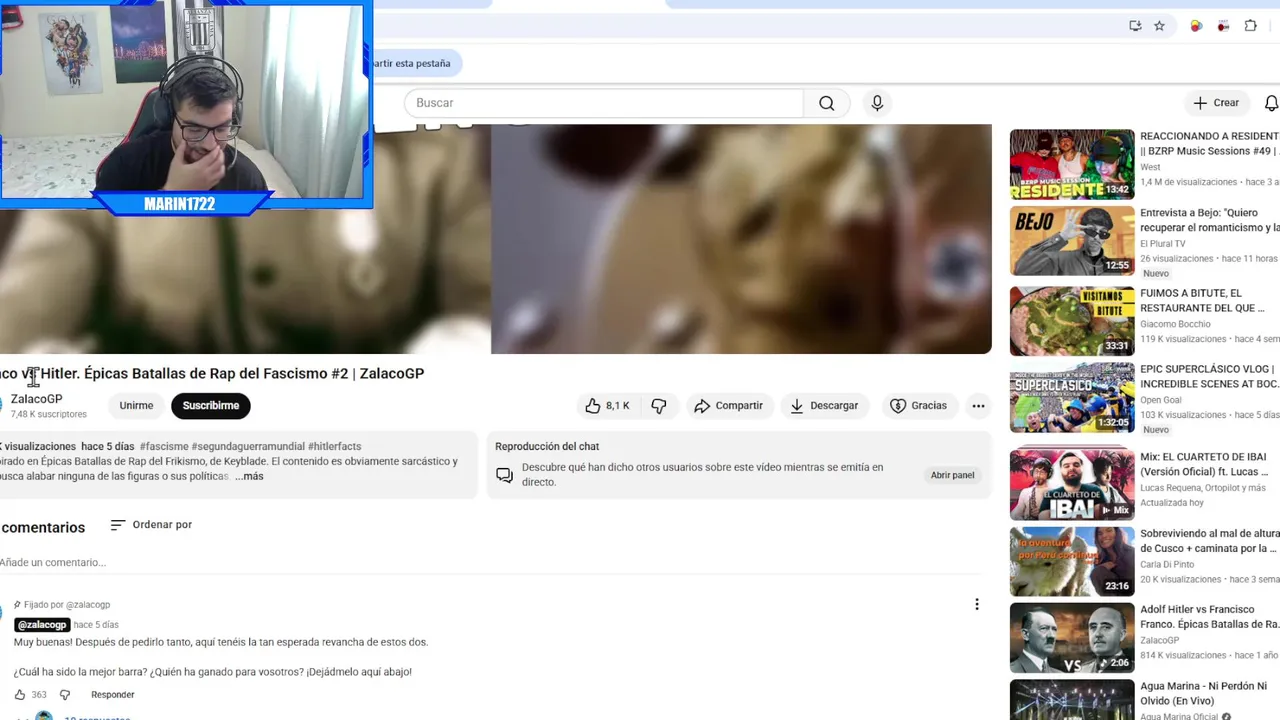Screen dimensions: 1280x720
Task: Open the Superclásico vlog thumbnail
Action: point(1072,397)
